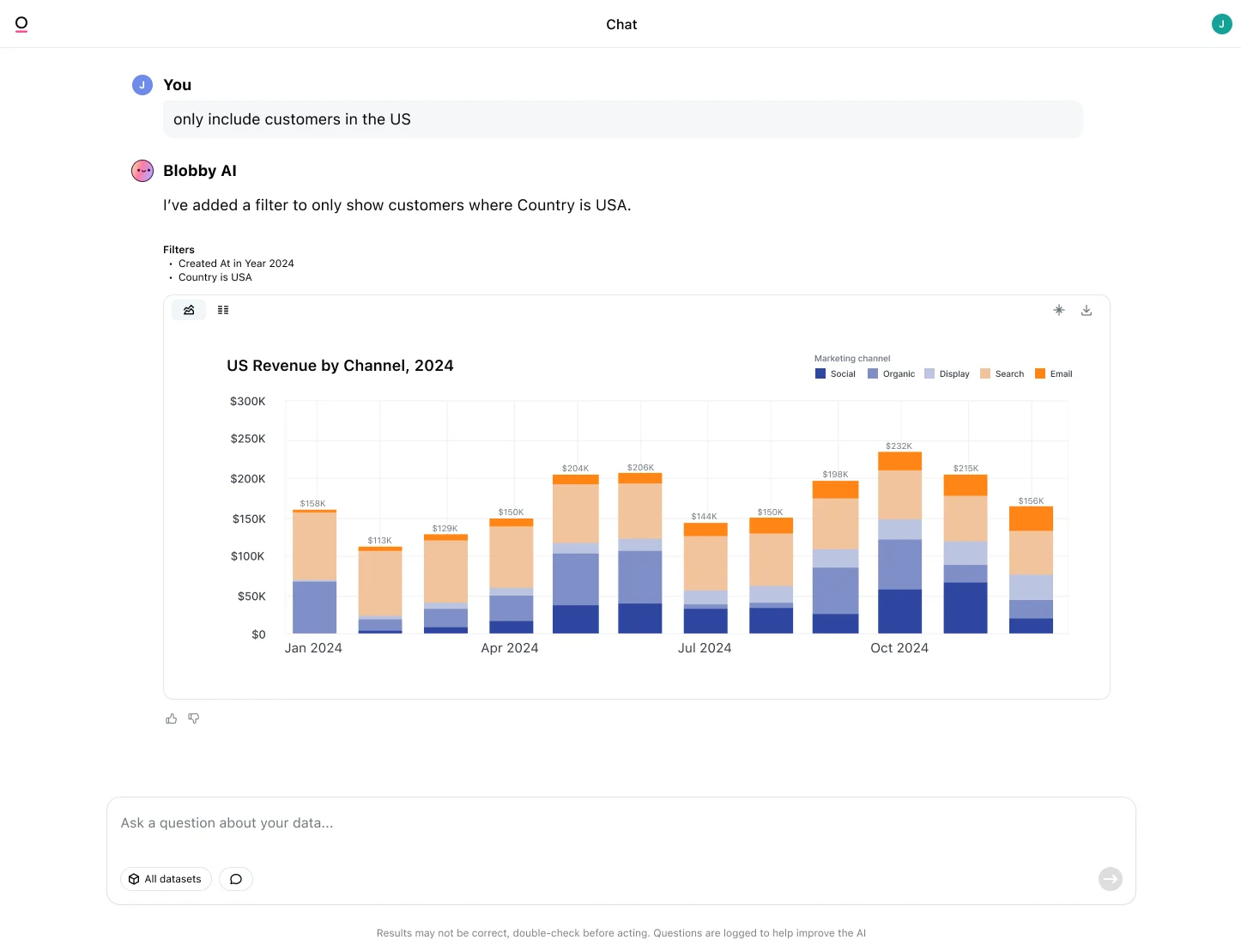Give thumbs up feedback
This screenshot has width=1241, height=952.
click(x=172, y=719)
